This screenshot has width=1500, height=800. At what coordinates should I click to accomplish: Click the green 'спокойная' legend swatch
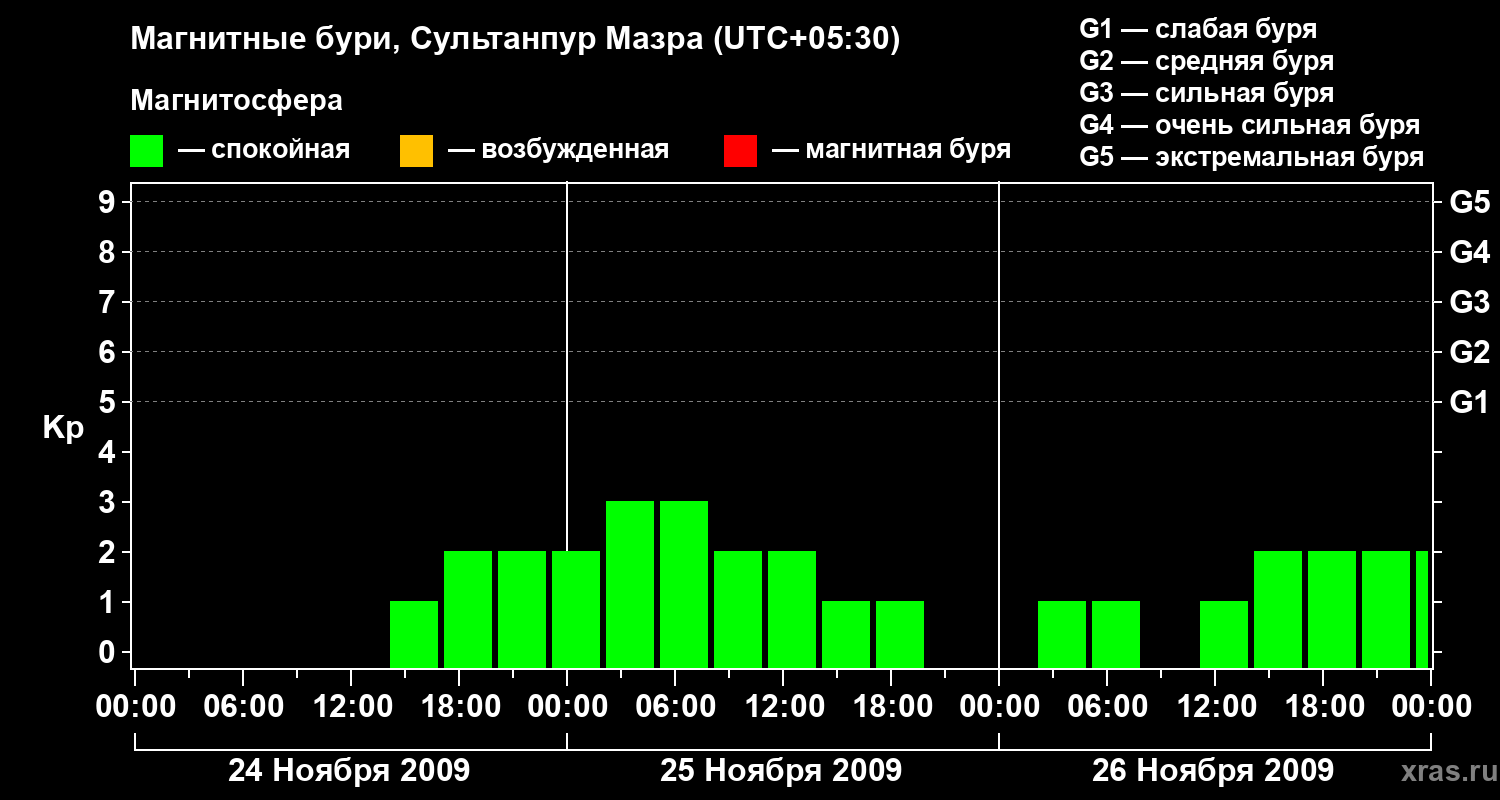(146, 151)
